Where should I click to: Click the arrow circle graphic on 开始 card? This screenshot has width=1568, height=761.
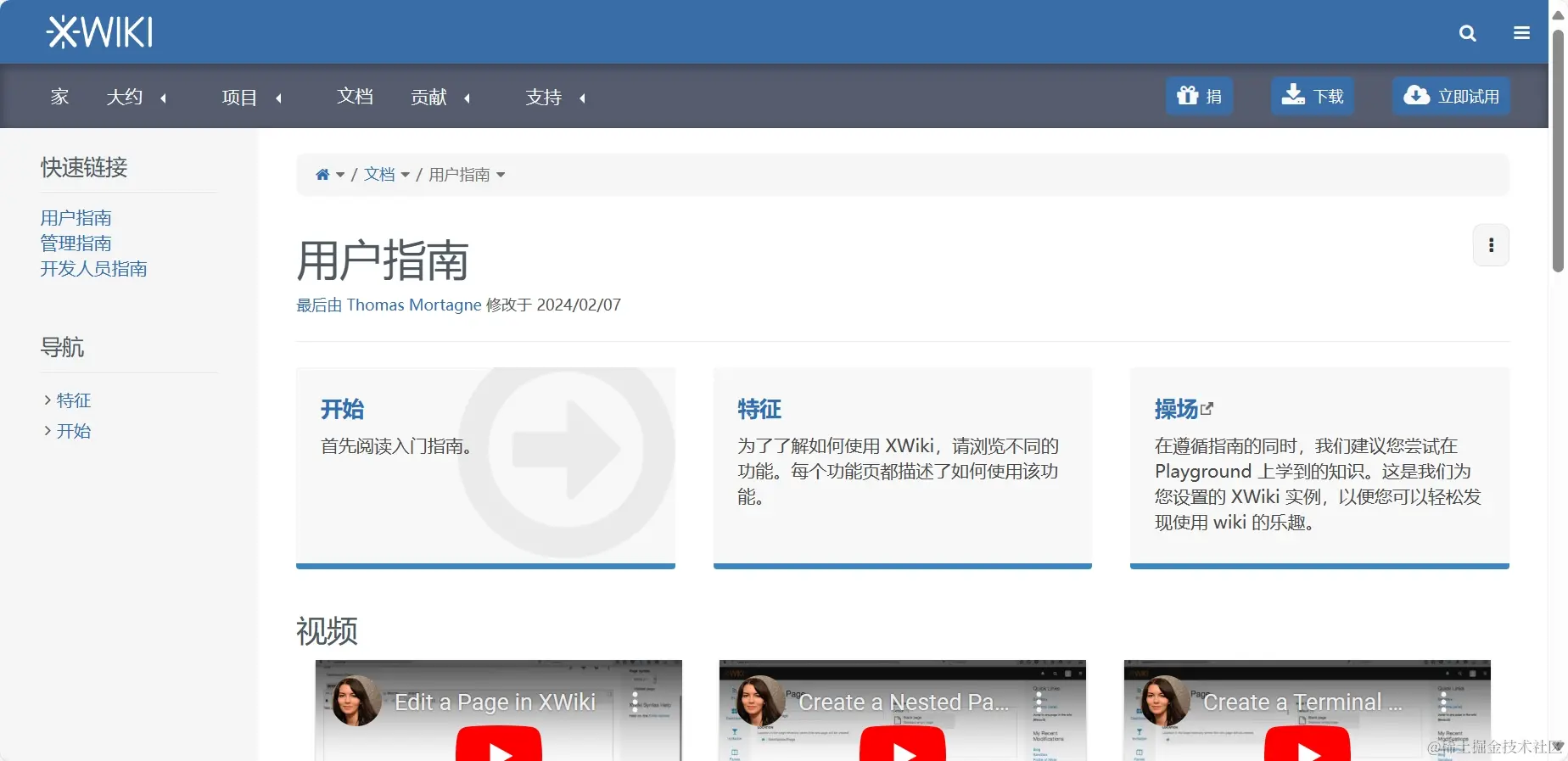567,450
